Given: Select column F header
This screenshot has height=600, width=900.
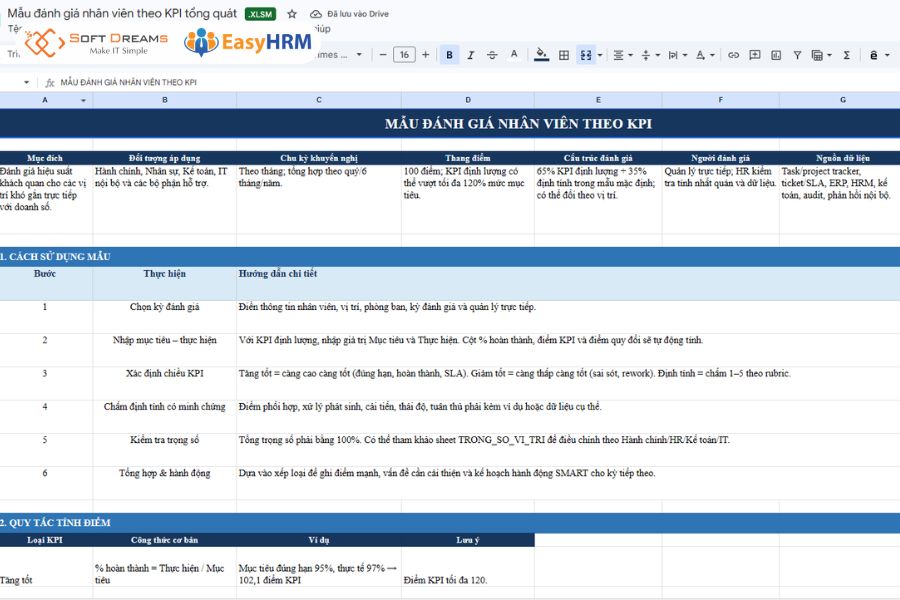Looking at the screenshot, I should 721,100.
